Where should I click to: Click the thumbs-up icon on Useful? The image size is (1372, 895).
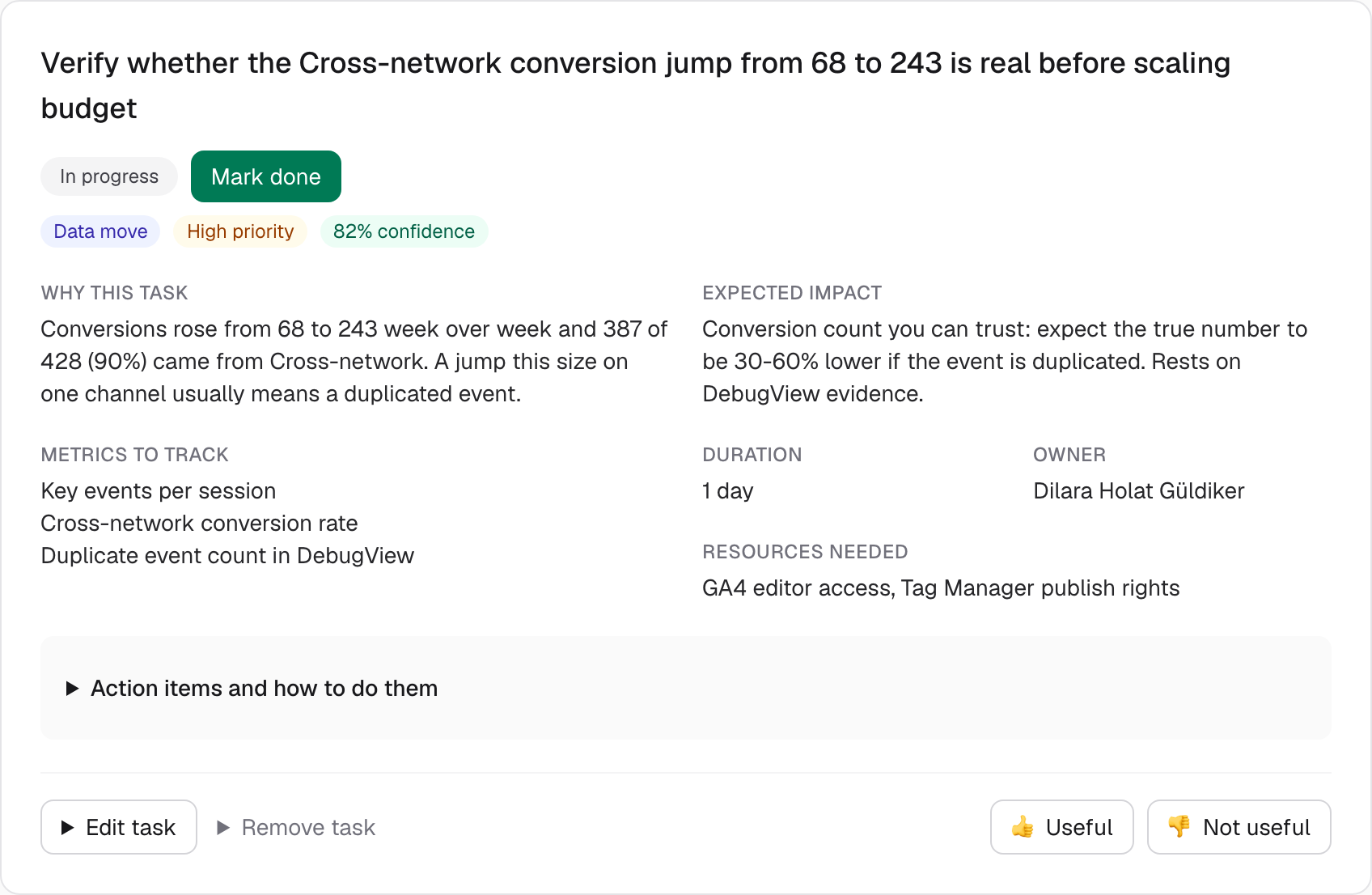tap(1023, 827)
